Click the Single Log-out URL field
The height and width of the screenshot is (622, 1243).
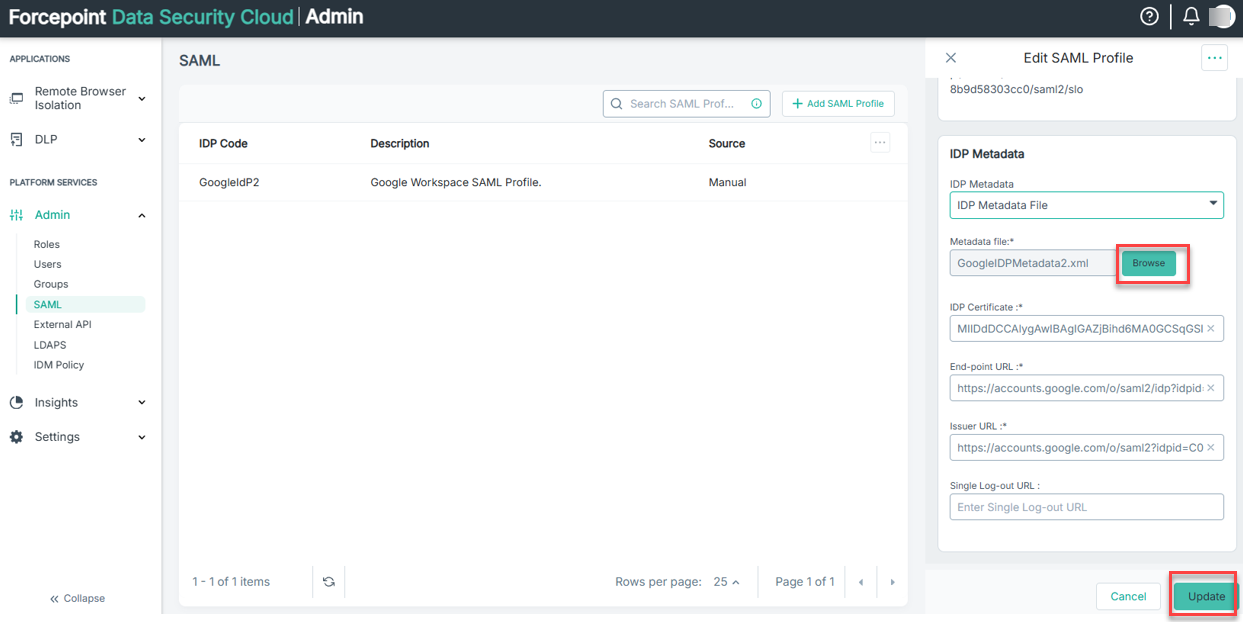click(1086, 507)
